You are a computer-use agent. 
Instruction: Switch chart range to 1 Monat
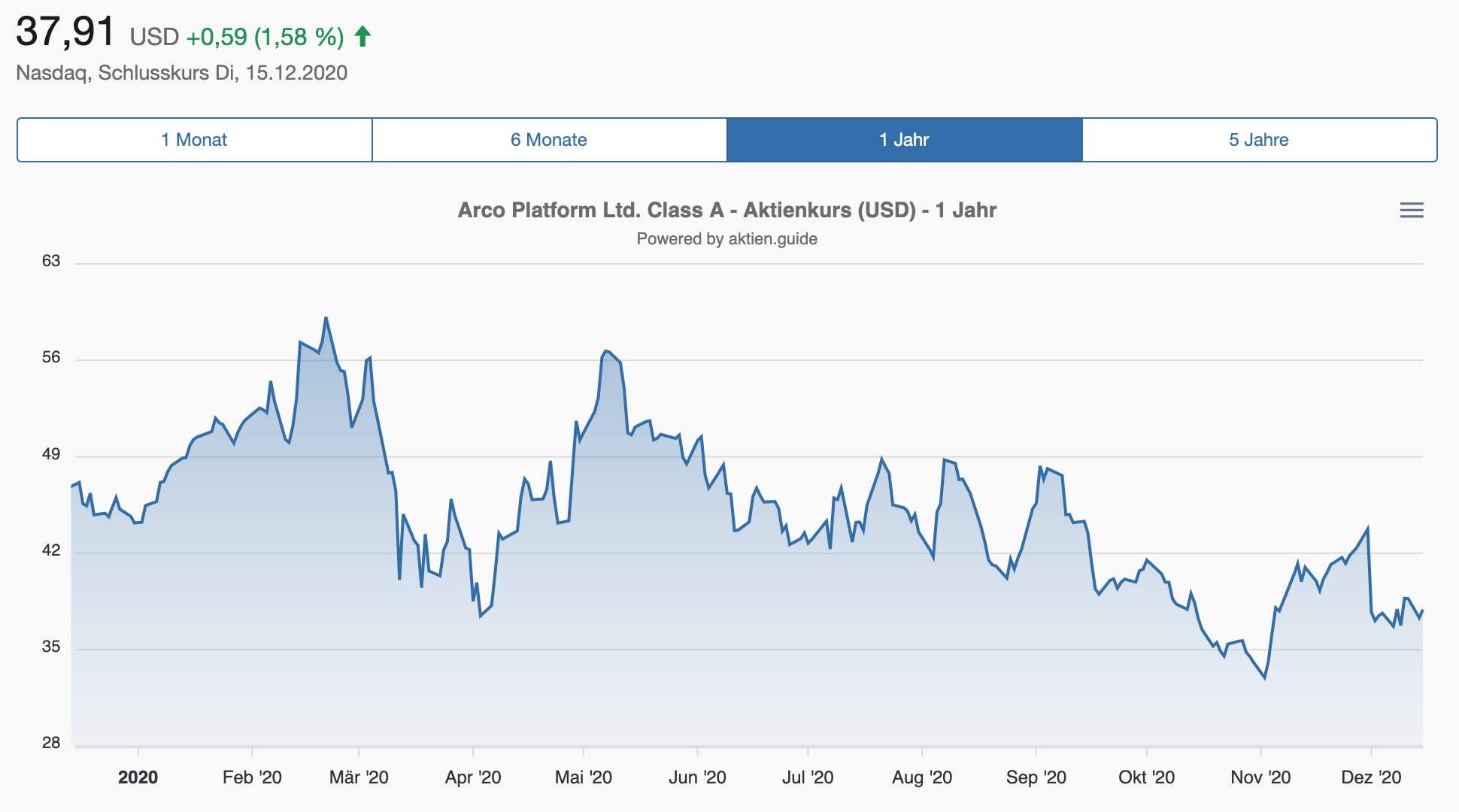coord(195,140)
